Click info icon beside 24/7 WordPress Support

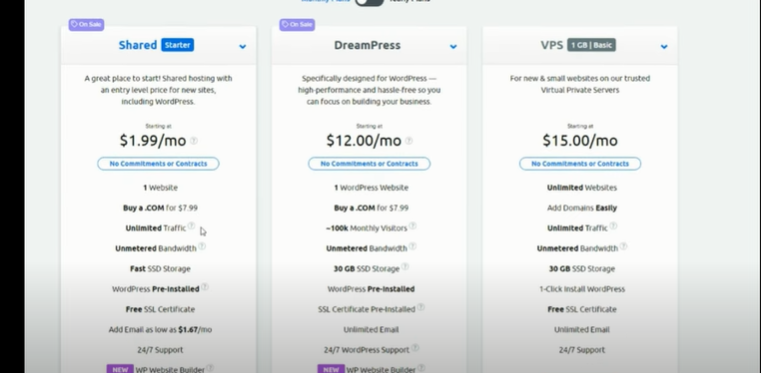pos(415,348)
